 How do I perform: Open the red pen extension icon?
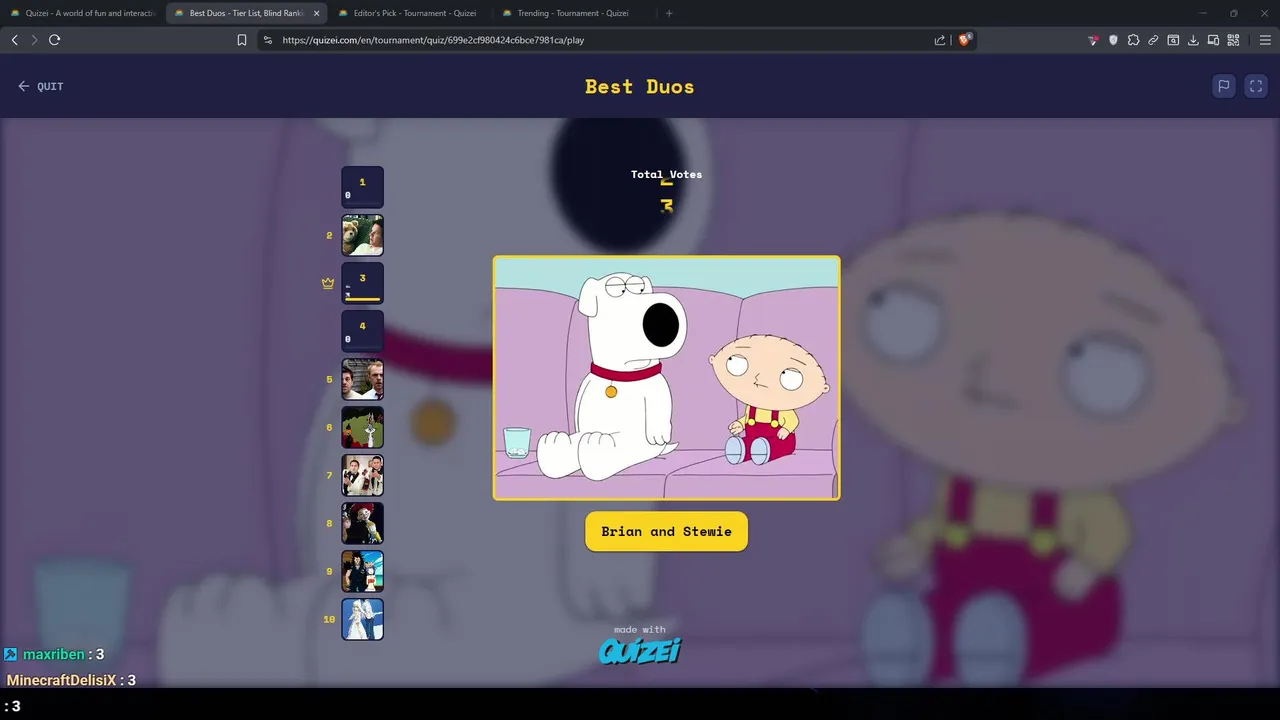tap(1093, 40)
